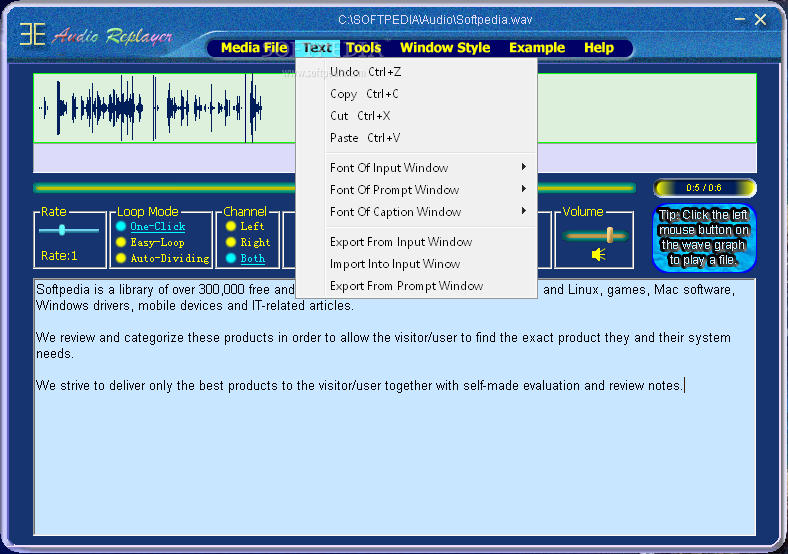Click the Volume slider handle
This screenshot has width=788, height=554.
[610, 235]
